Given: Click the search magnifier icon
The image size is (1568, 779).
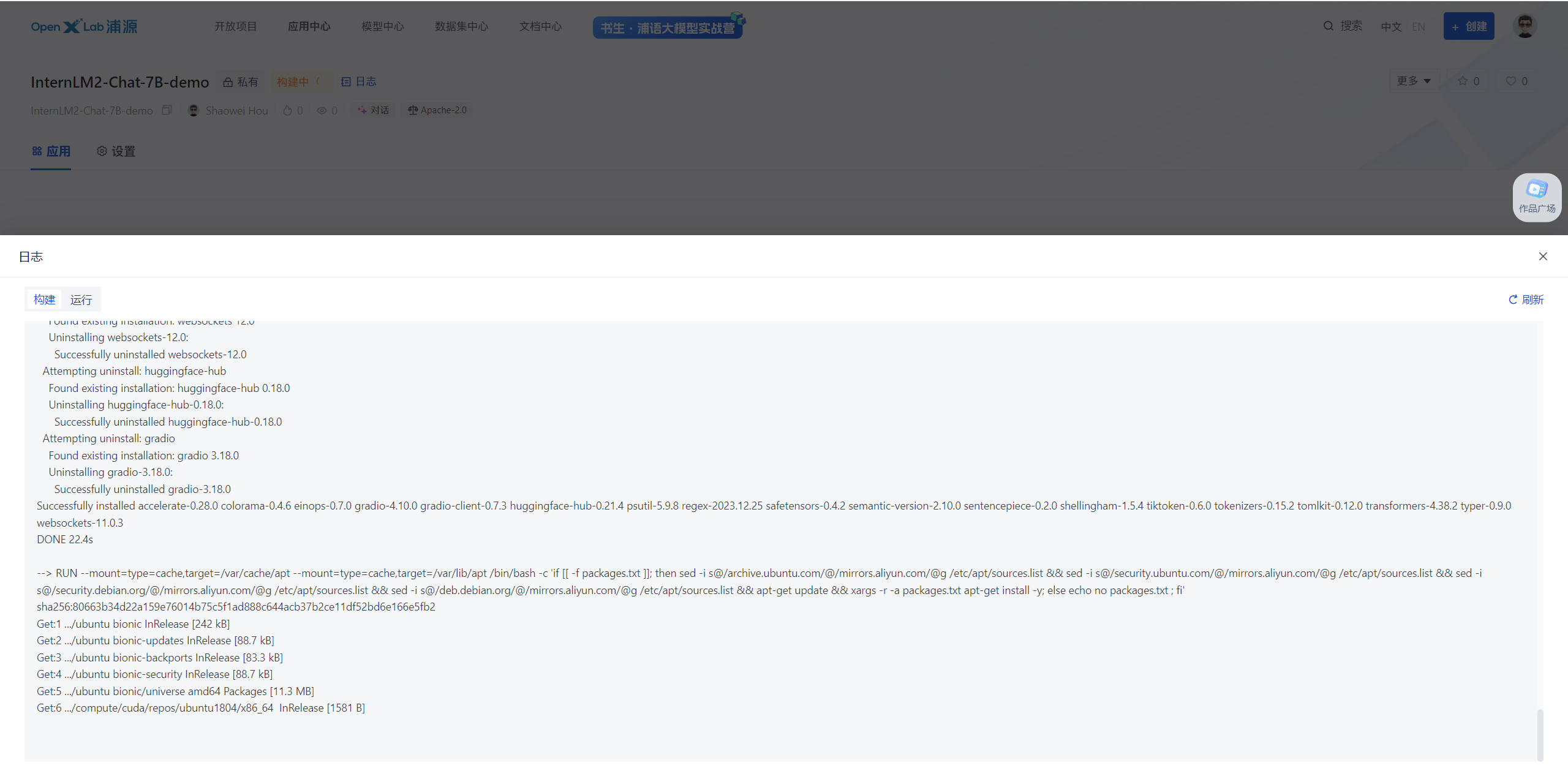Looking at the screenshot, I should 1329,26.
